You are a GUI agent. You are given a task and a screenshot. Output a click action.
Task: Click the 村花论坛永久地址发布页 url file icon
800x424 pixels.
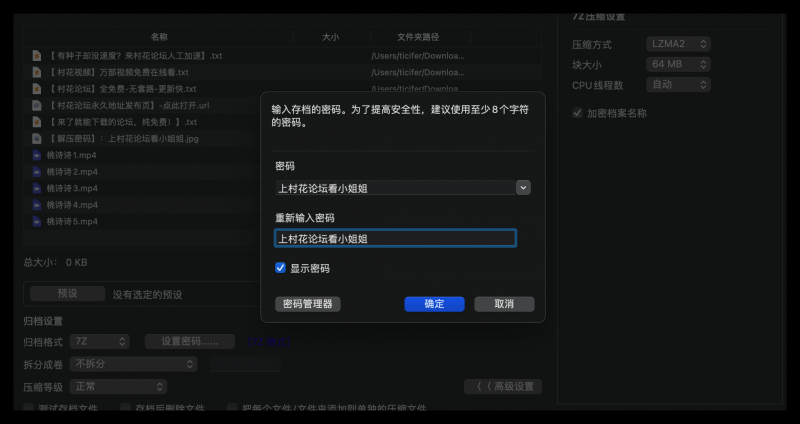(37, 105)
